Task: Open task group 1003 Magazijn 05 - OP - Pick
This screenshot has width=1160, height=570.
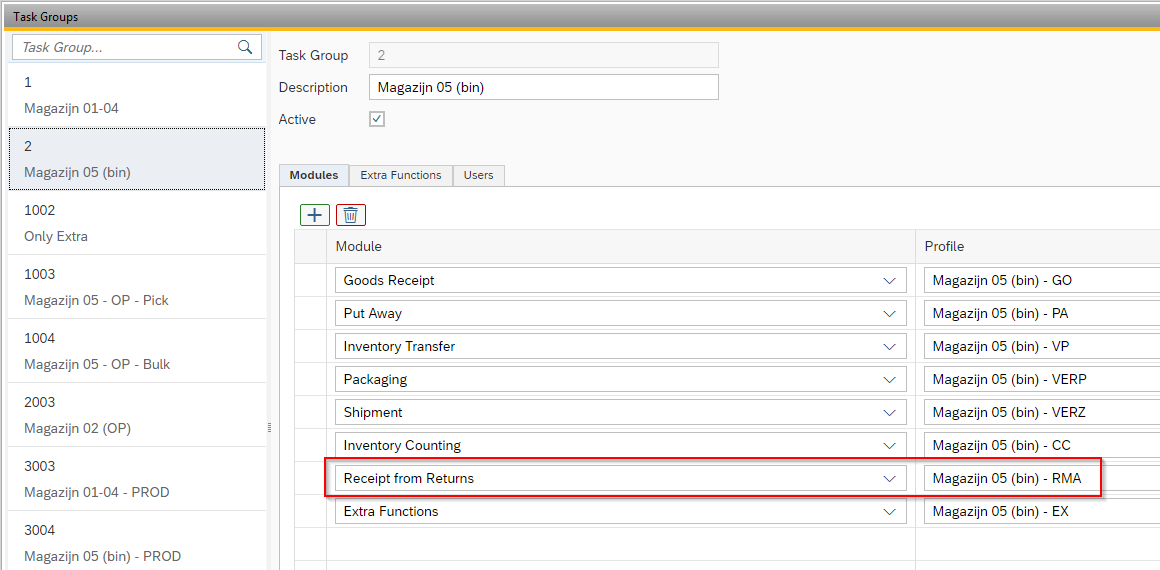Action: pyautogui.click(x=137, y=287)
